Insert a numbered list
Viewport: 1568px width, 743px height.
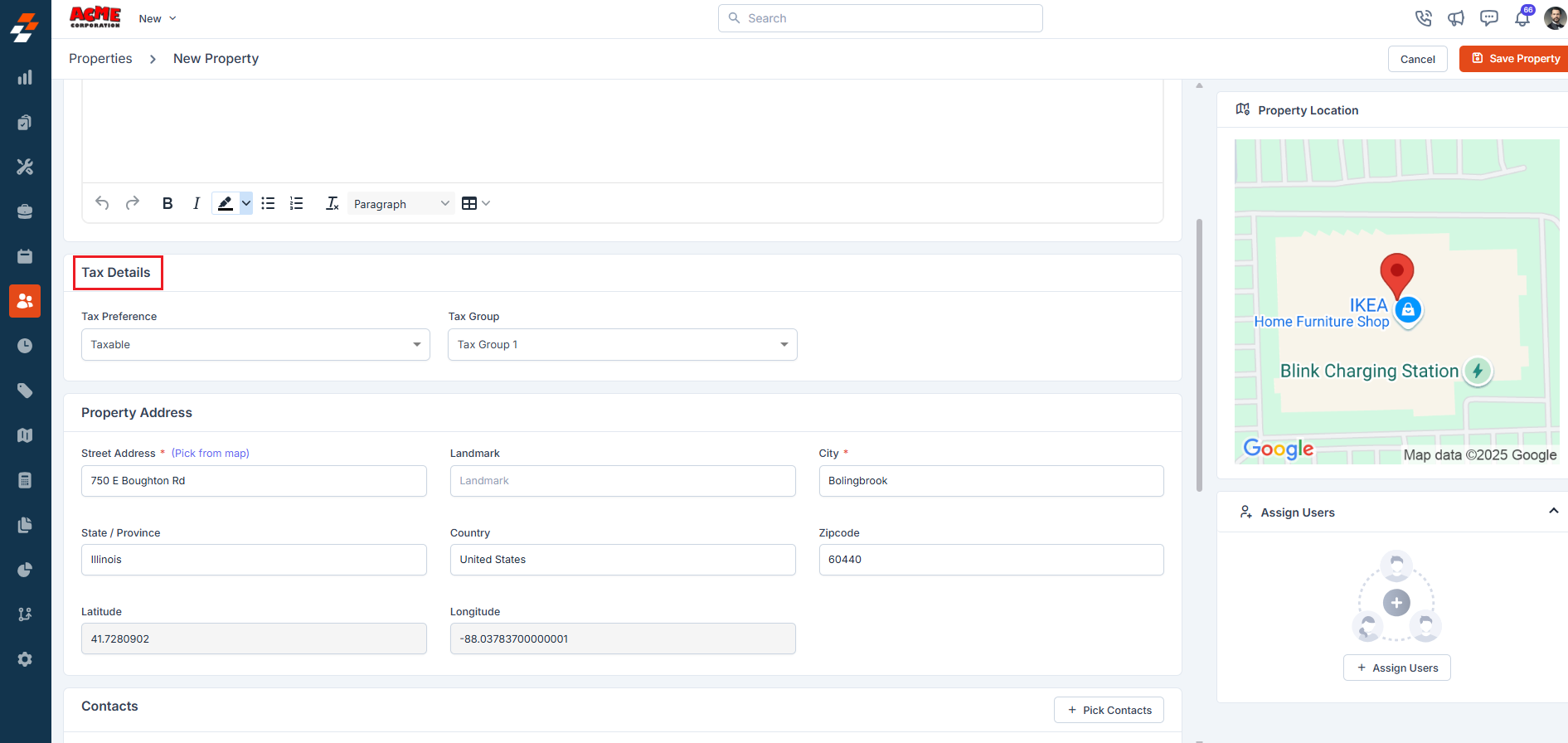pyautogui.click(x=297, y=203)
